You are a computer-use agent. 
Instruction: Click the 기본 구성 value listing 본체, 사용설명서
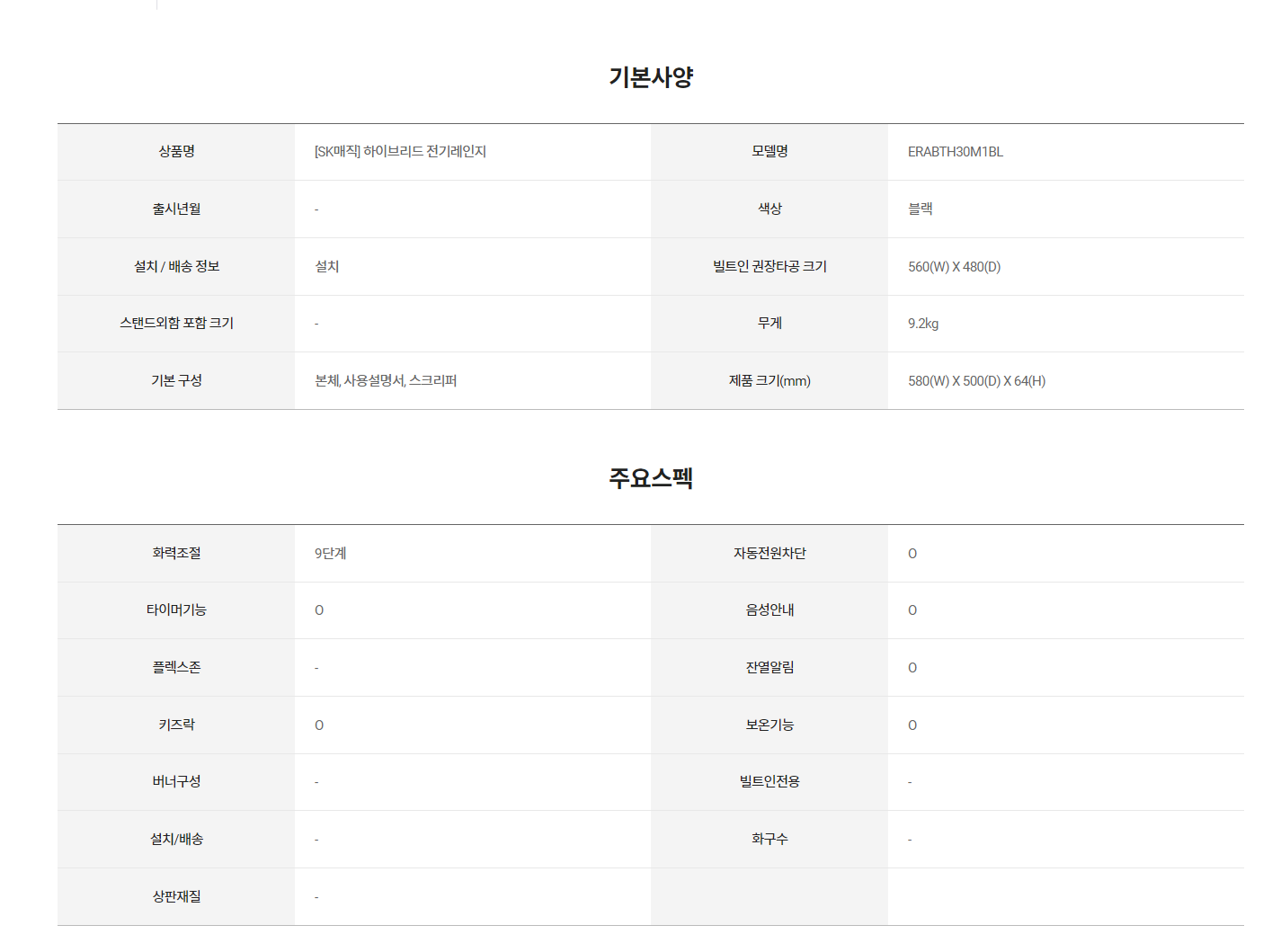pos(386,381)
